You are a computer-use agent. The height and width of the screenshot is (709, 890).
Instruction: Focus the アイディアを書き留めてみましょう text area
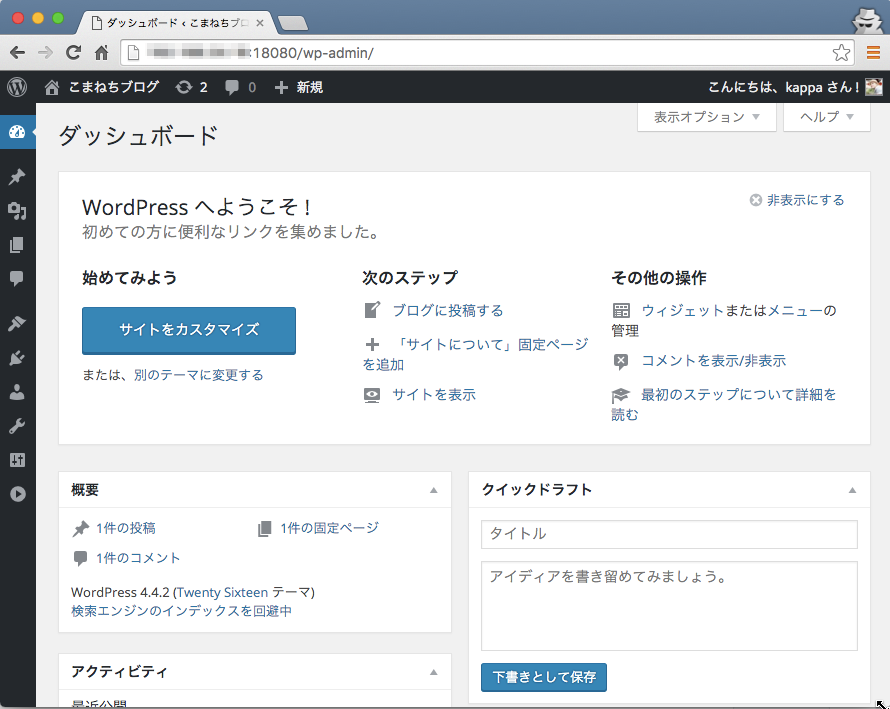click(x=669, y=606)
